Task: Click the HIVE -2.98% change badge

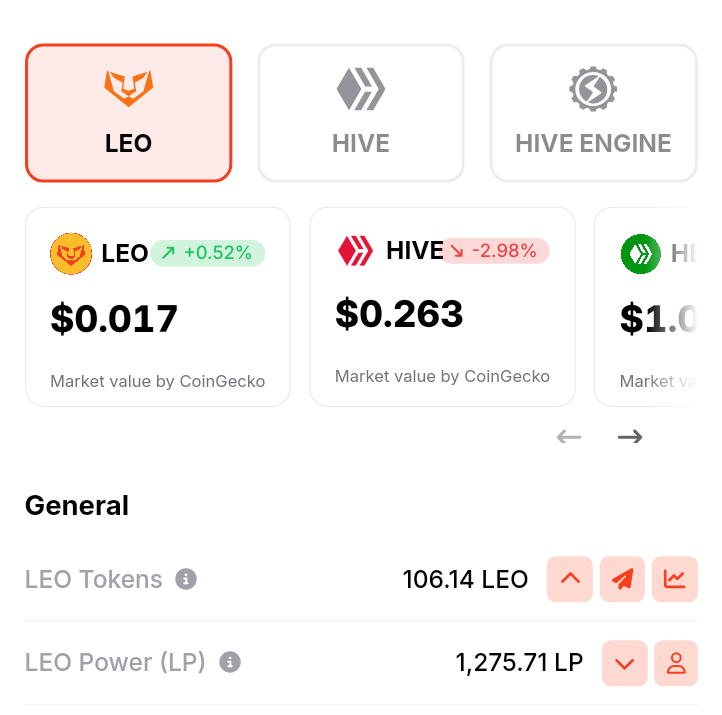Action: tap(495, 251)
